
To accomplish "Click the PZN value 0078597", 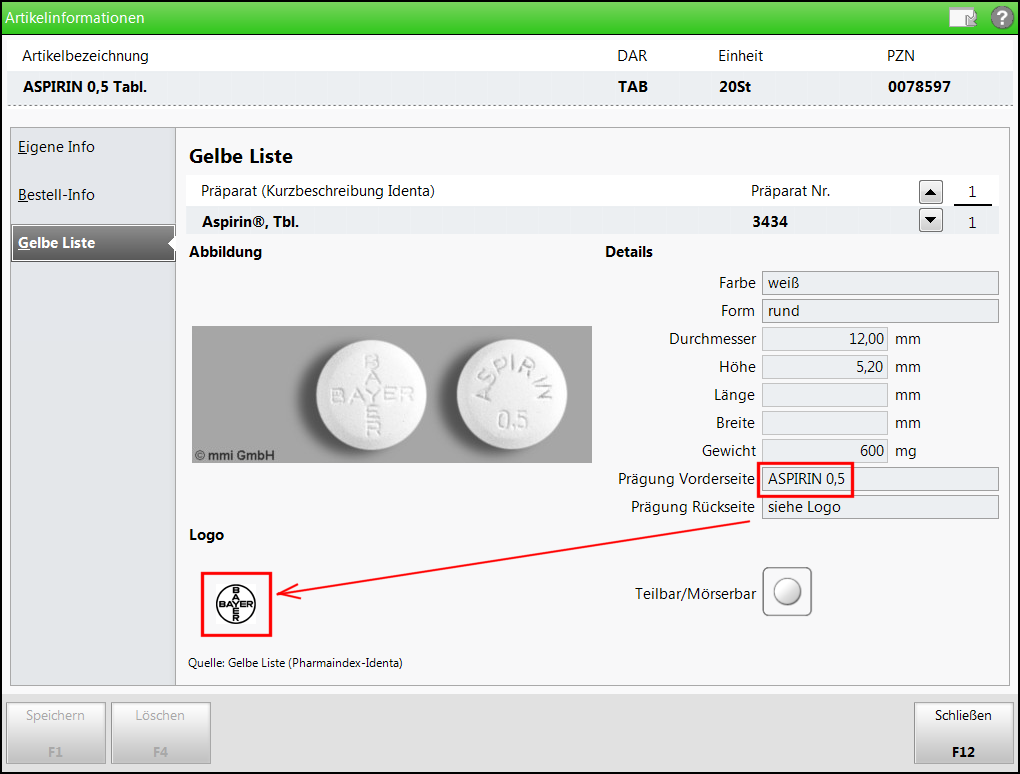I will click(919, 87).
